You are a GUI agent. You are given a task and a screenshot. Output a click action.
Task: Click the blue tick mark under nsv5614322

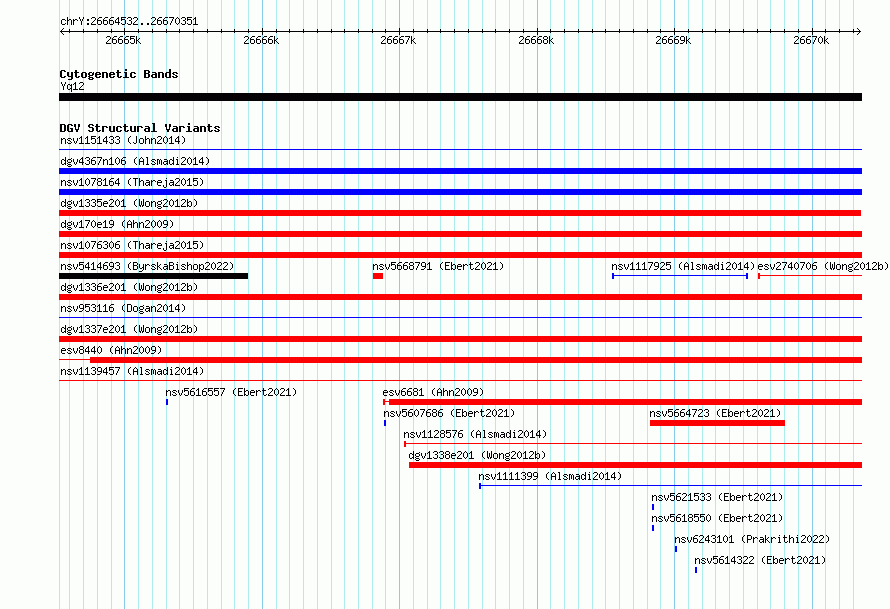[x=696, y=570]
